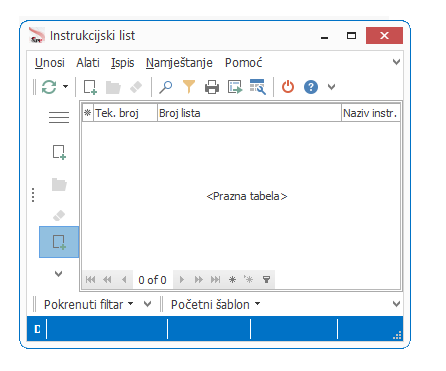Open the Pomoć menu
The width and height of the screenshot is (446, 371).
click(x=243, y=63)
